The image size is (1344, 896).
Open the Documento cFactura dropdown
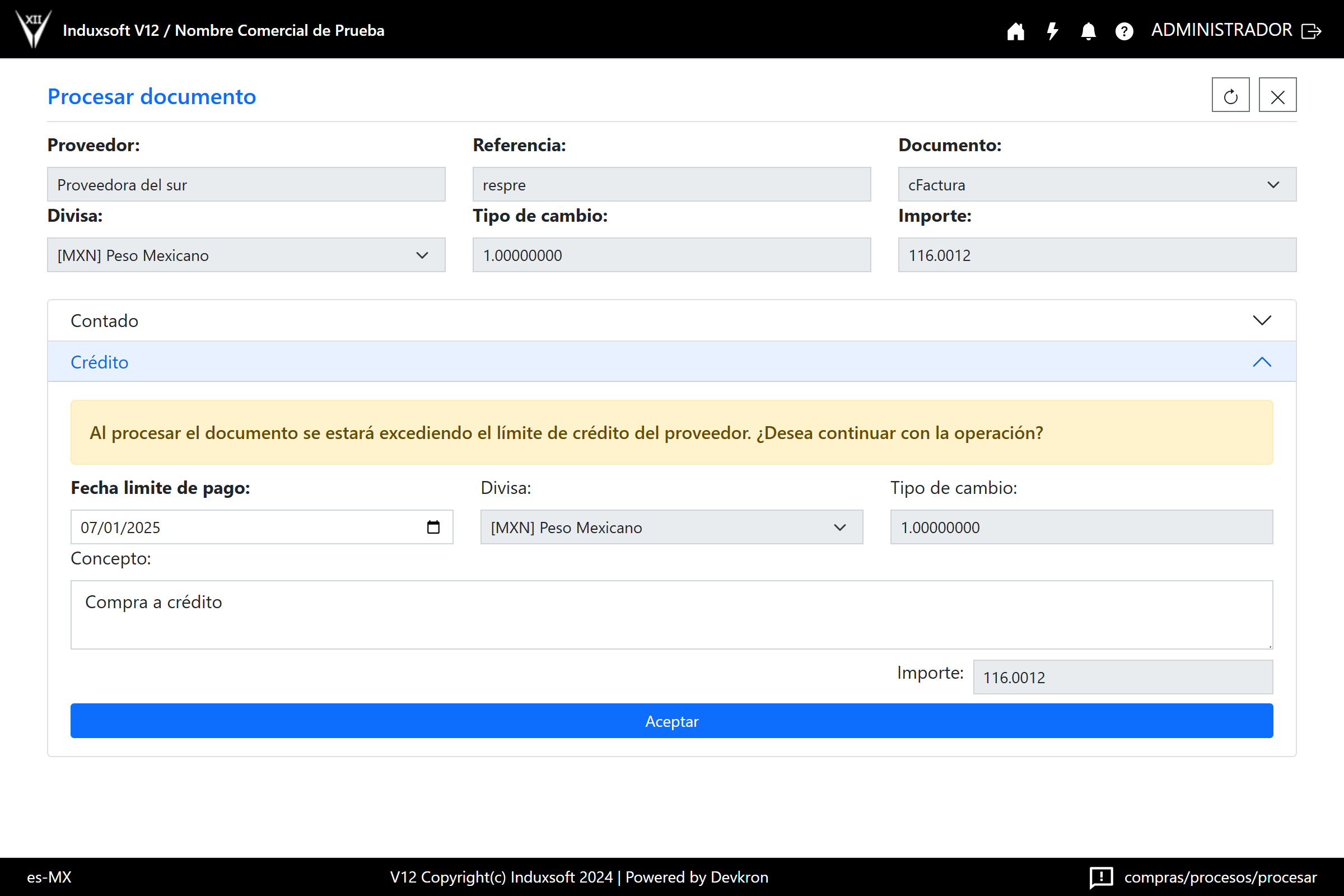click(x=1096, y=185)
